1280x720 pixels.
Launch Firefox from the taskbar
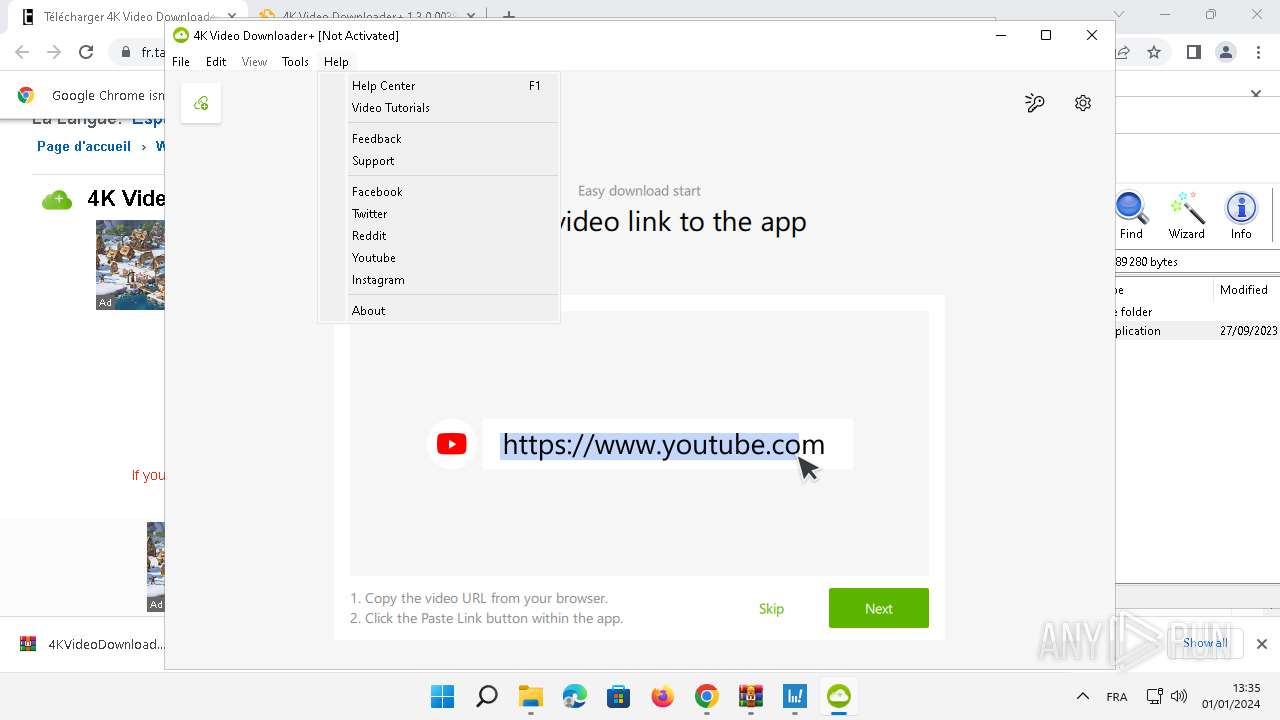pyautogui.click(x=662, y=696)
